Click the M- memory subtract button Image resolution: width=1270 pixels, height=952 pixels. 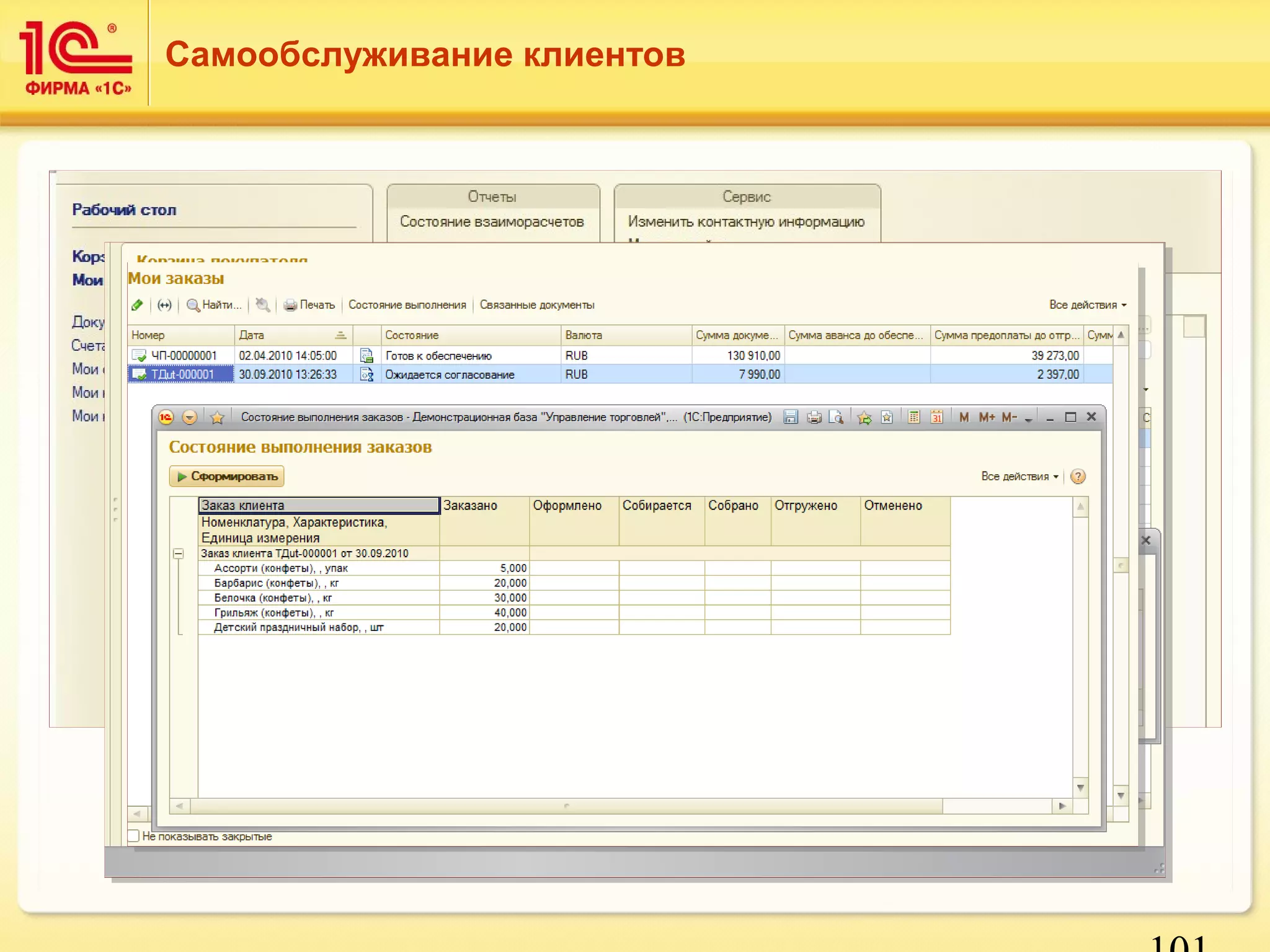click(1010, 417)
